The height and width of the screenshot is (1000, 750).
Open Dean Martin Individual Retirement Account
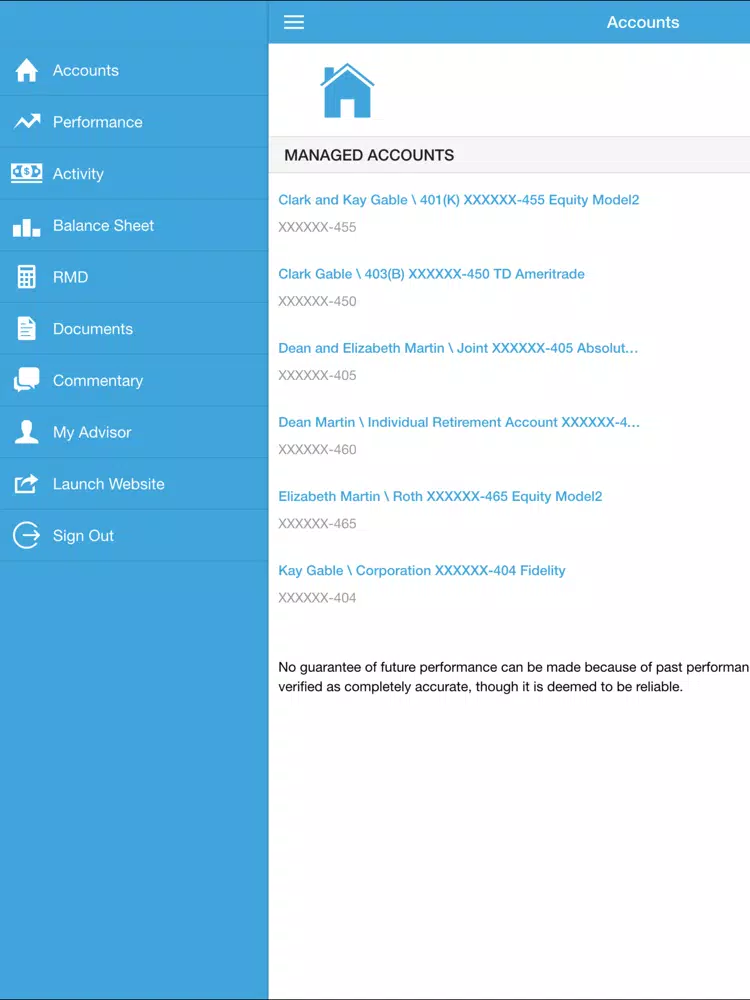pos(459,422)
